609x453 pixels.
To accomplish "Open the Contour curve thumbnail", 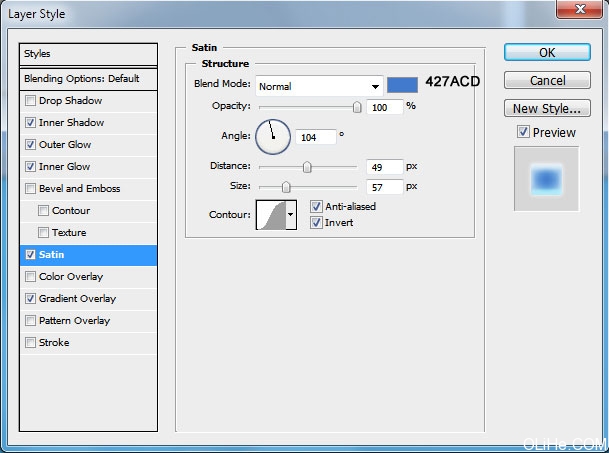I will [271, 213].
